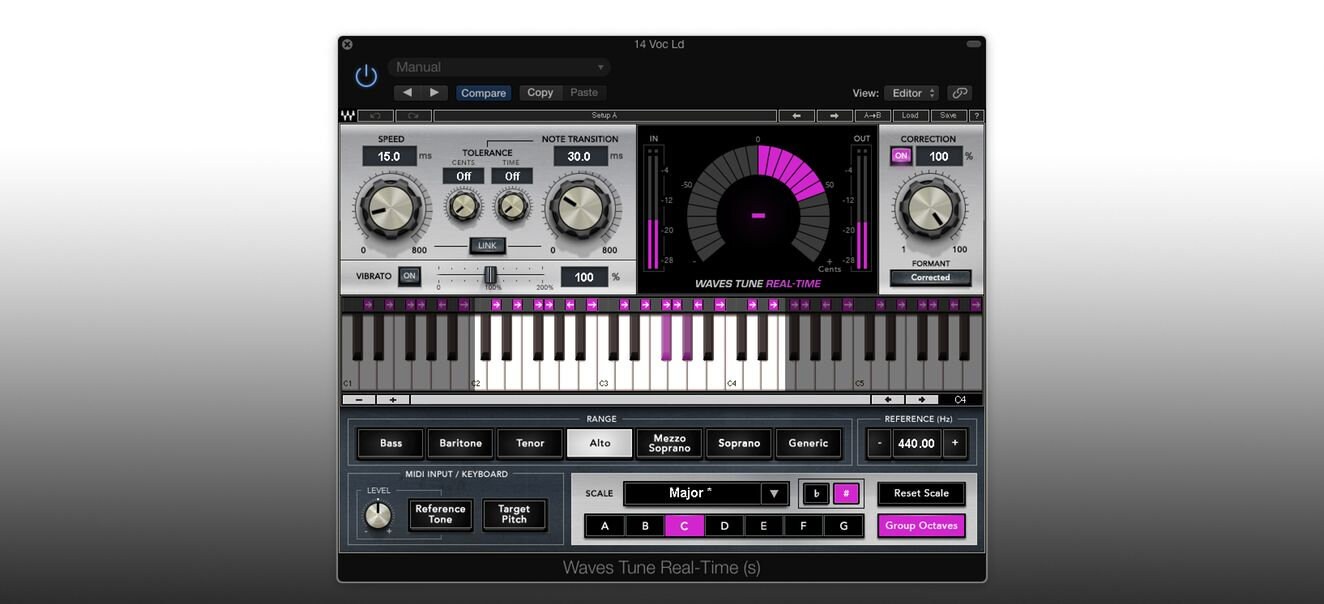The image size is (1324, 604).
Task: Go to the previous preset arrow
Action: pos(408,92)
